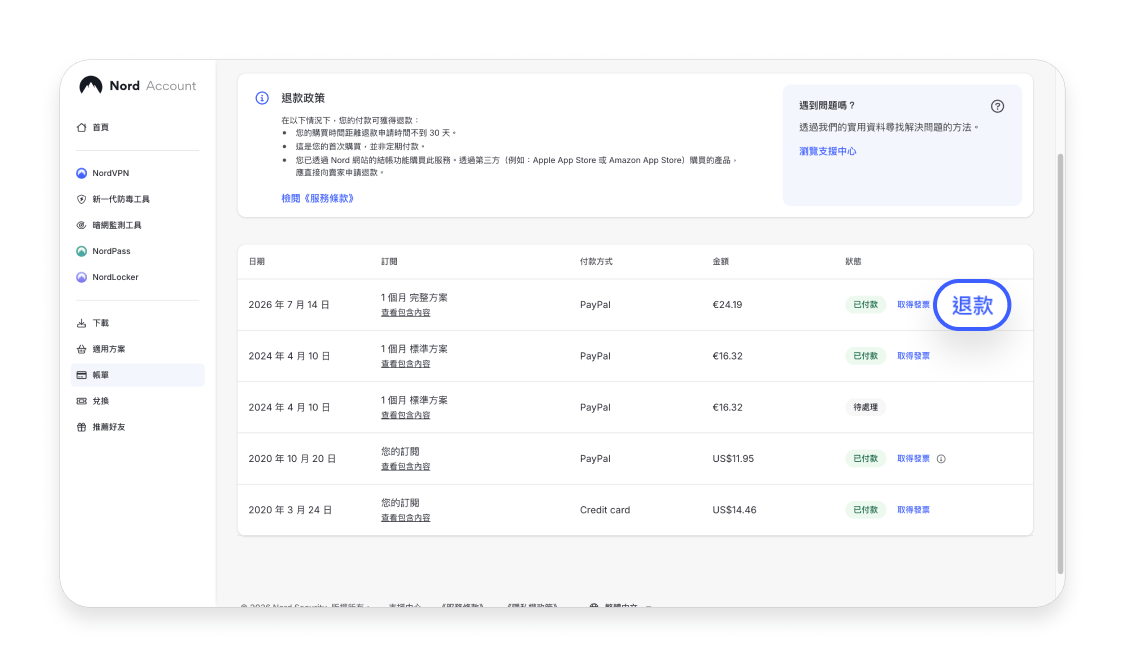View 查看包含內容 for 1 個月 完整方案
The height and width of the screenshot is (663, 1125).
(405, 313)
